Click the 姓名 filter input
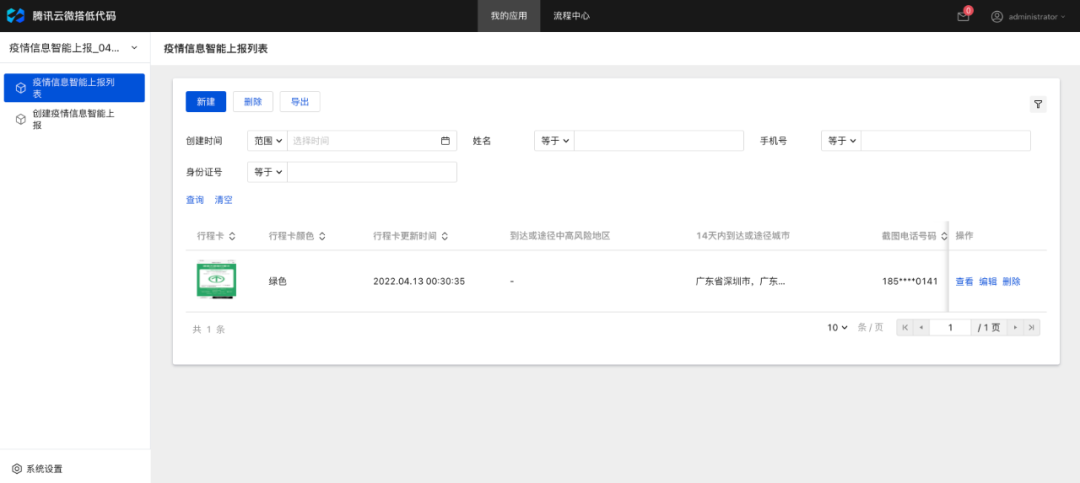 (x=659, y=141)
